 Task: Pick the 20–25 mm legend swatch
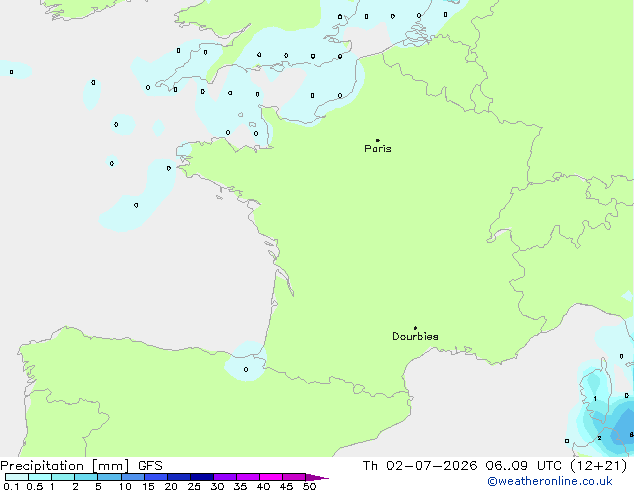(x=179, y=477)
